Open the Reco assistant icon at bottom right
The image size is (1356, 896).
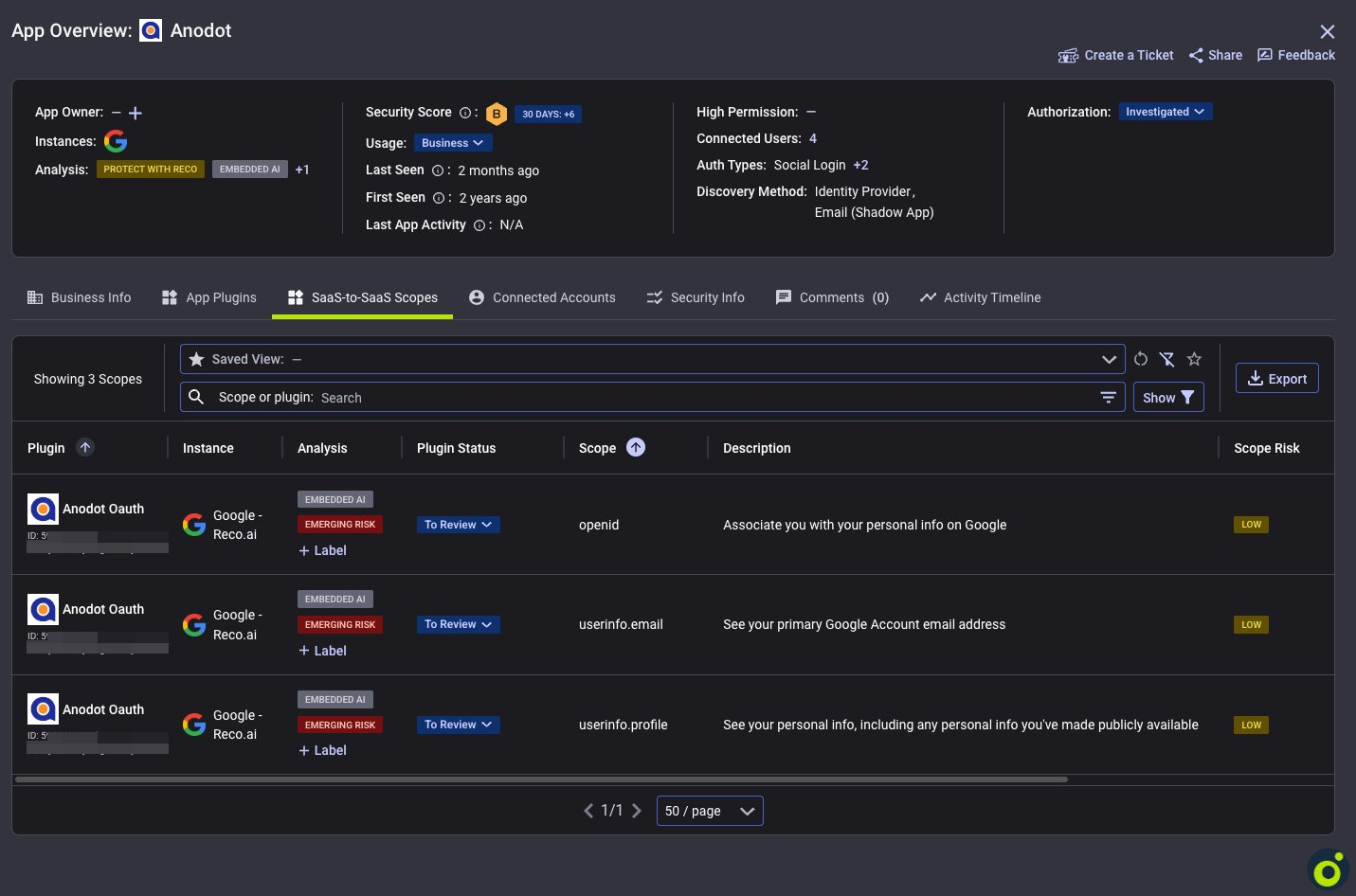(x=1329, y=870)
